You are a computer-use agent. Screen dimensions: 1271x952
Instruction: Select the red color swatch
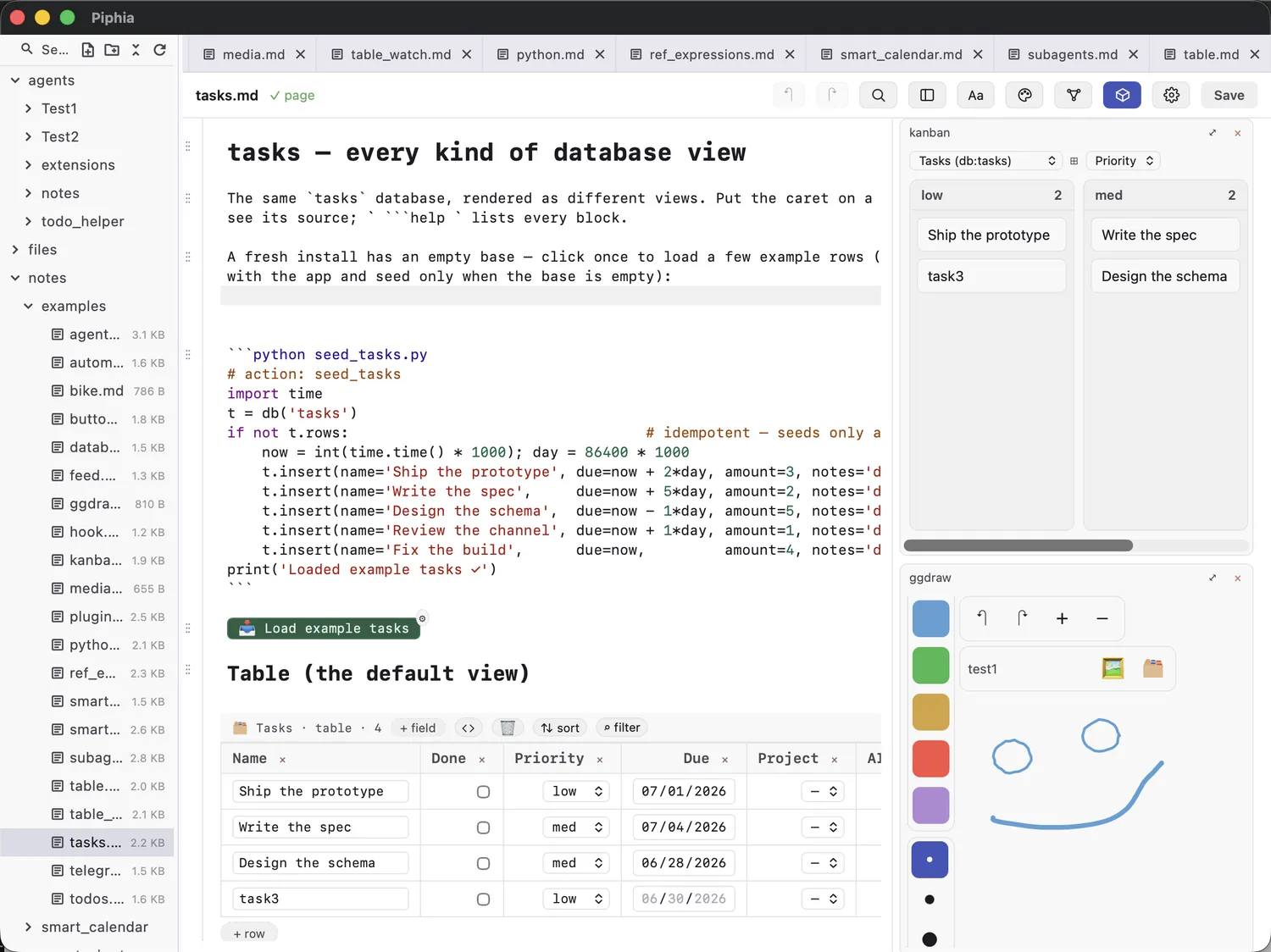(930, 759)
